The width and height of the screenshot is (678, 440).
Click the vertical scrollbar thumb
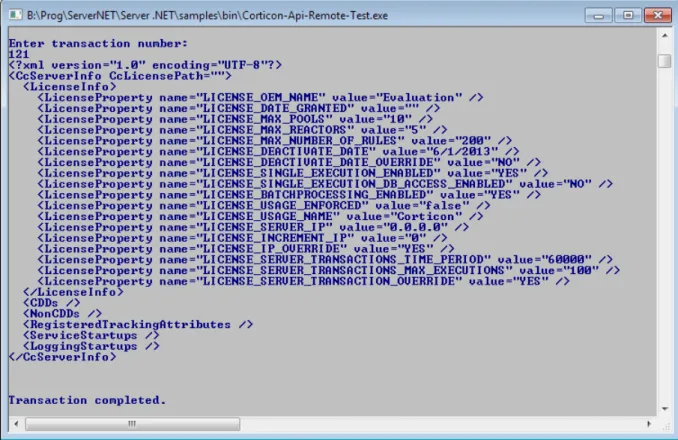point(665,61)
